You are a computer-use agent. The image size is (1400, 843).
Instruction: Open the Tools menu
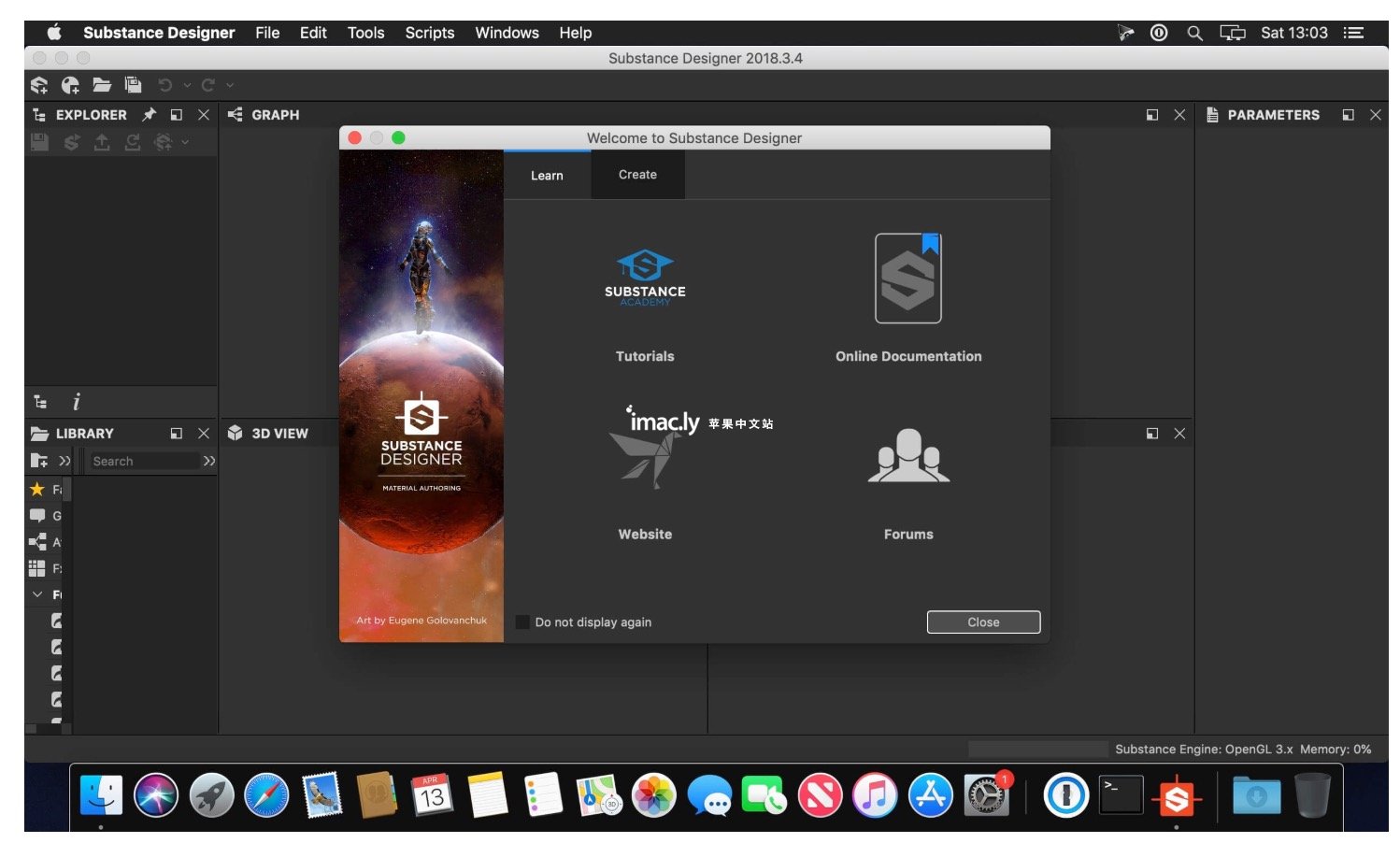click(x=365, y=33)
